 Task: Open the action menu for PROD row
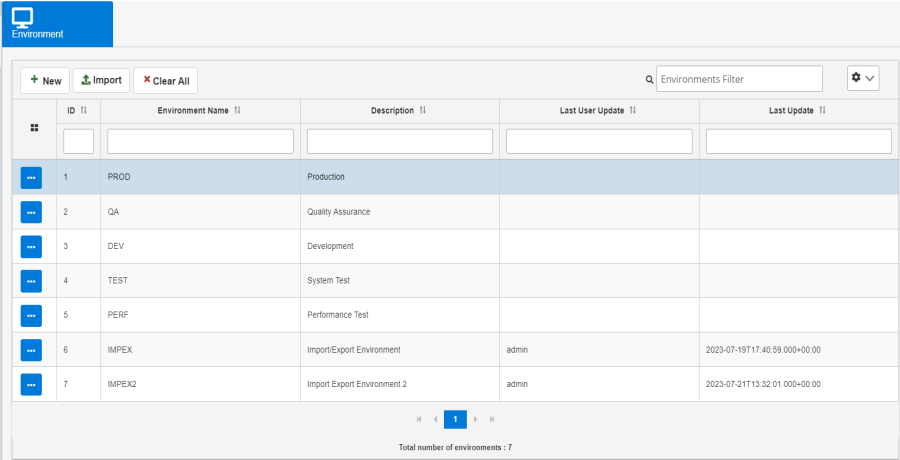[31, 177]
